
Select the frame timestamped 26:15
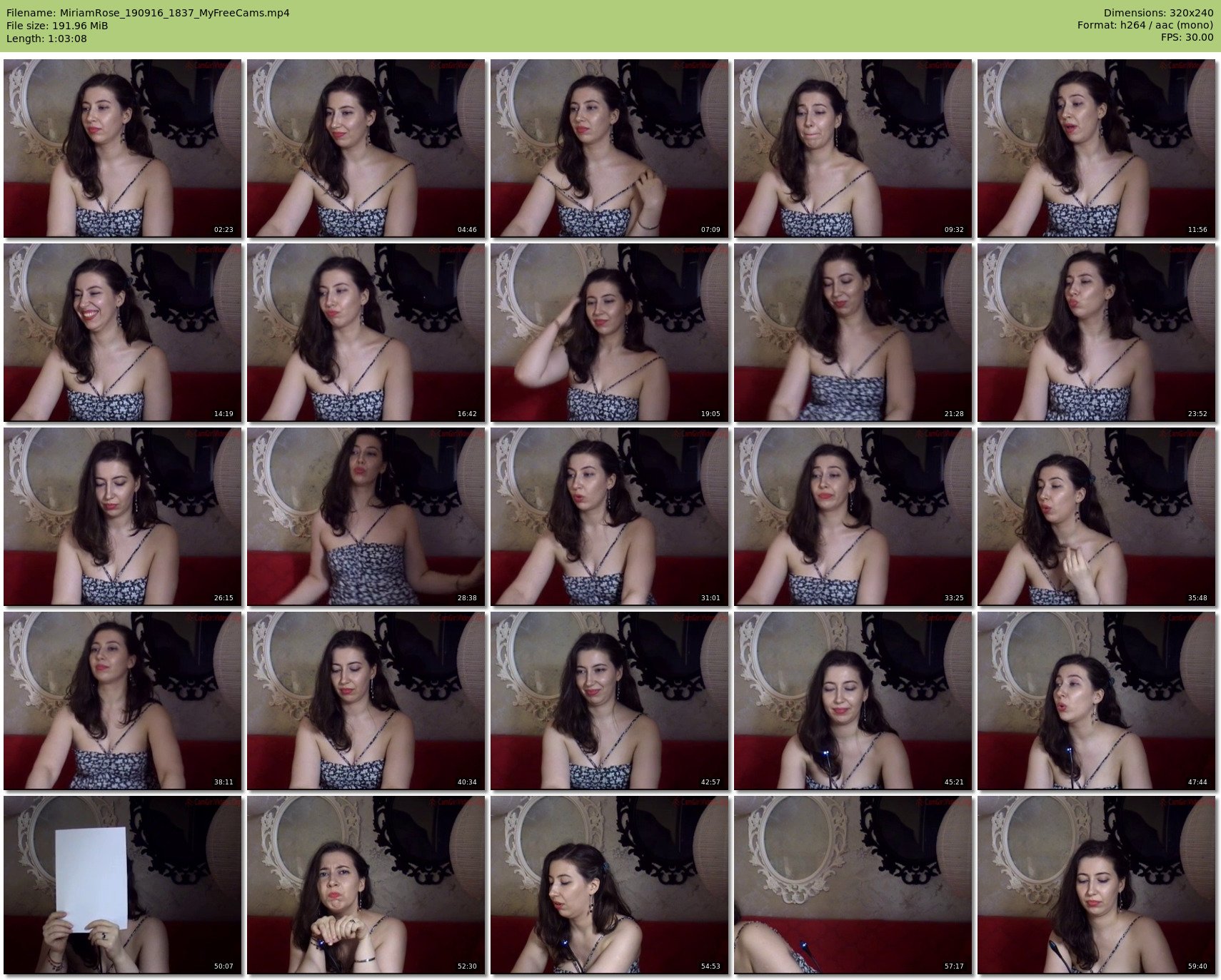pos(123,516)
